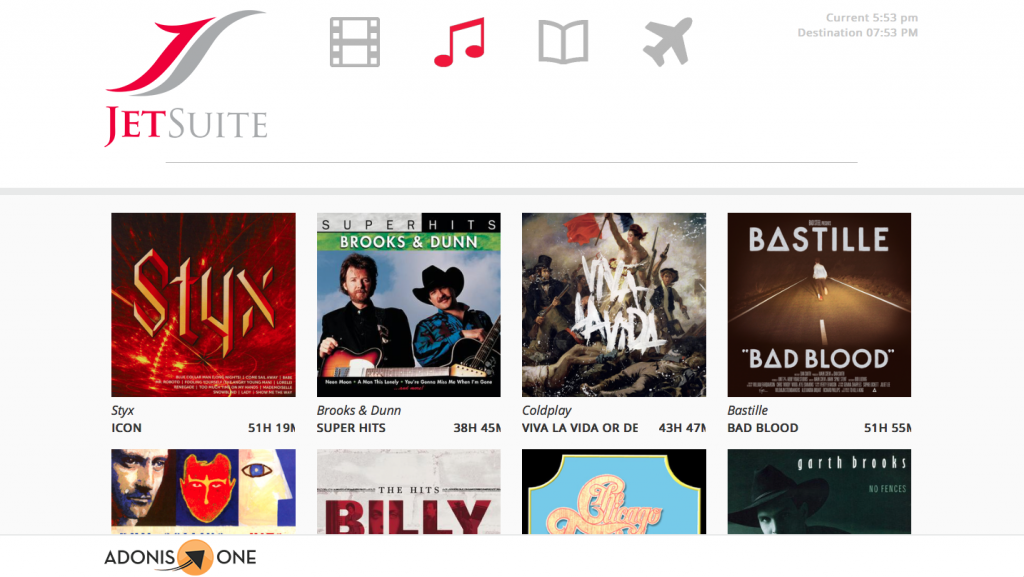
Task: Open the Bastille Bad Blood album cover
Action: pos(819,305)
